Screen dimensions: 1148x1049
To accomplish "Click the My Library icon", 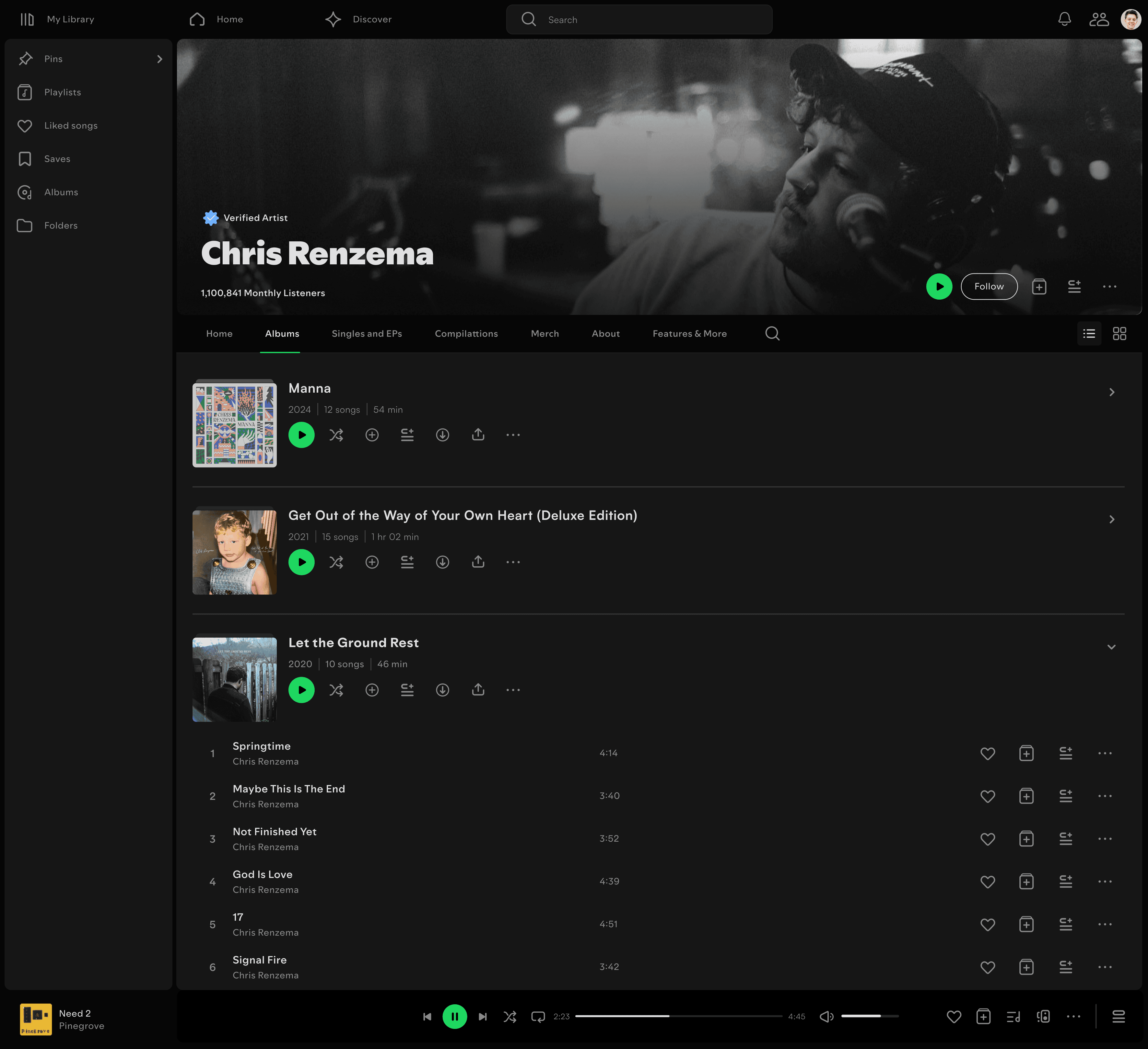I will 27,19.
